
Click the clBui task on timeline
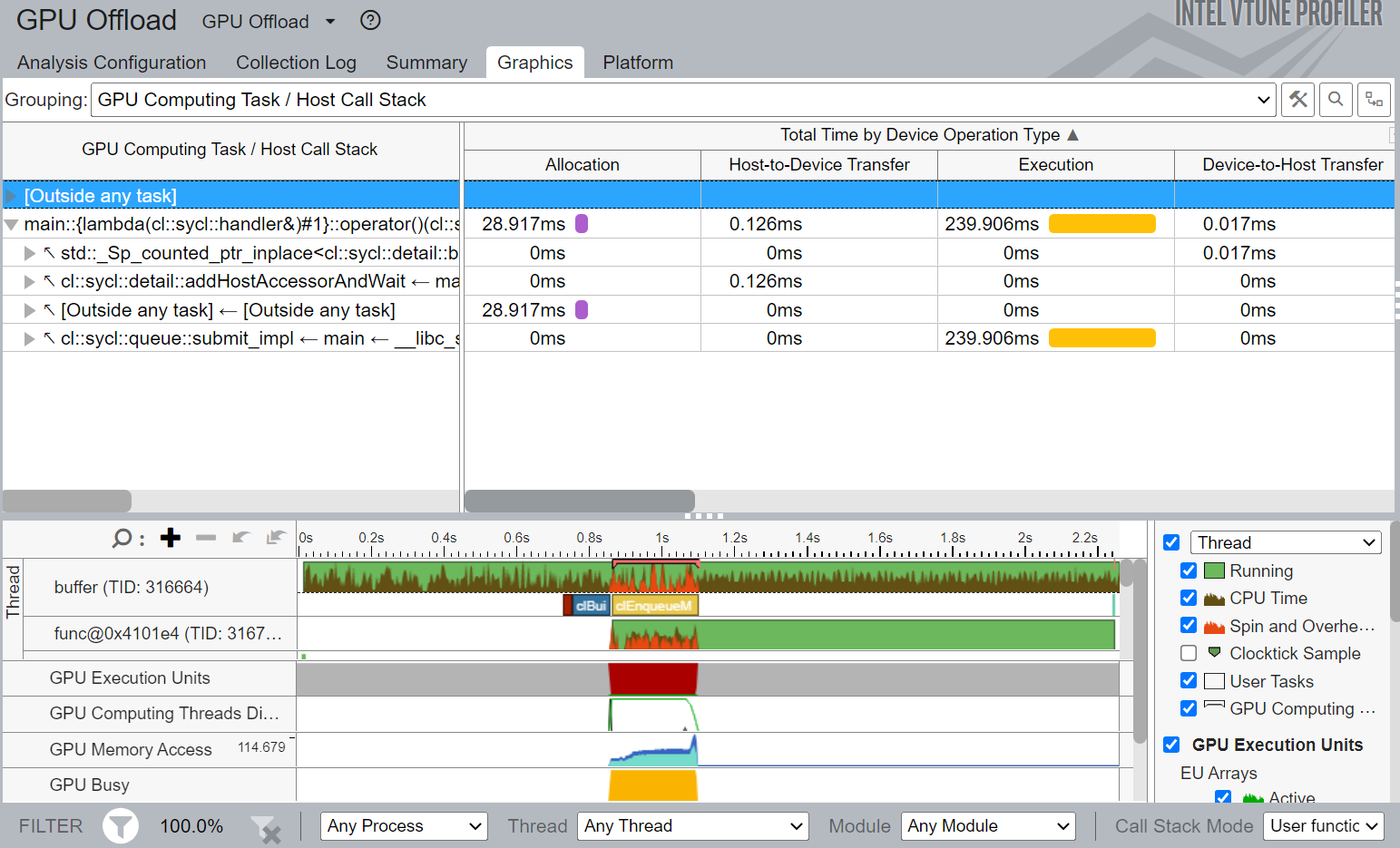point(591,606)
